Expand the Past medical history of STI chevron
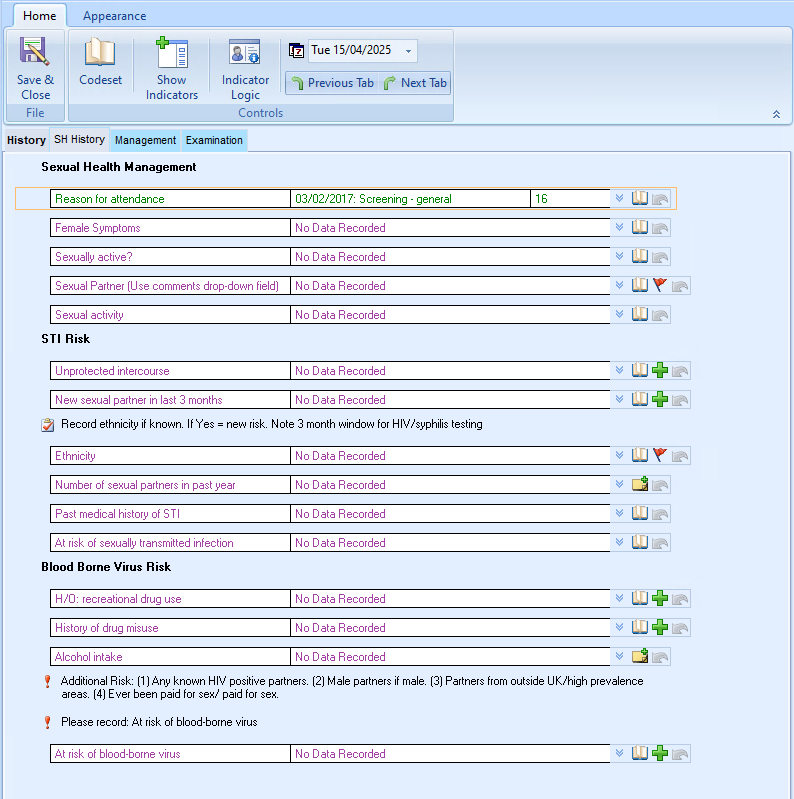 pyautogui.click(x=620, y=514)
